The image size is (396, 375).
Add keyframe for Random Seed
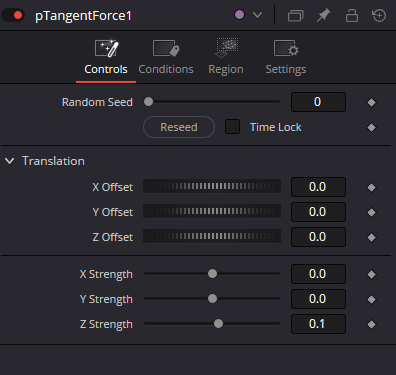click(371, 102)
